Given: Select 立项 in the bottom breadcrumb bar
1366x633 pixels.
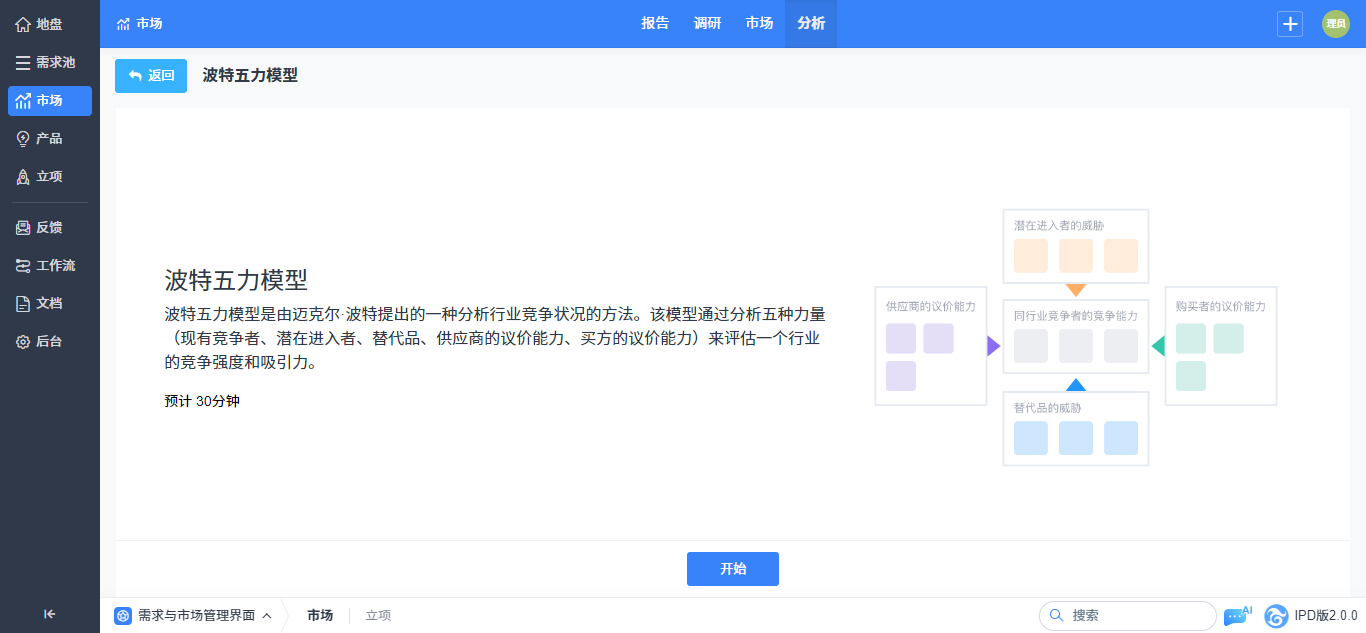Looking at the screenshot, I should coord(378,616).
